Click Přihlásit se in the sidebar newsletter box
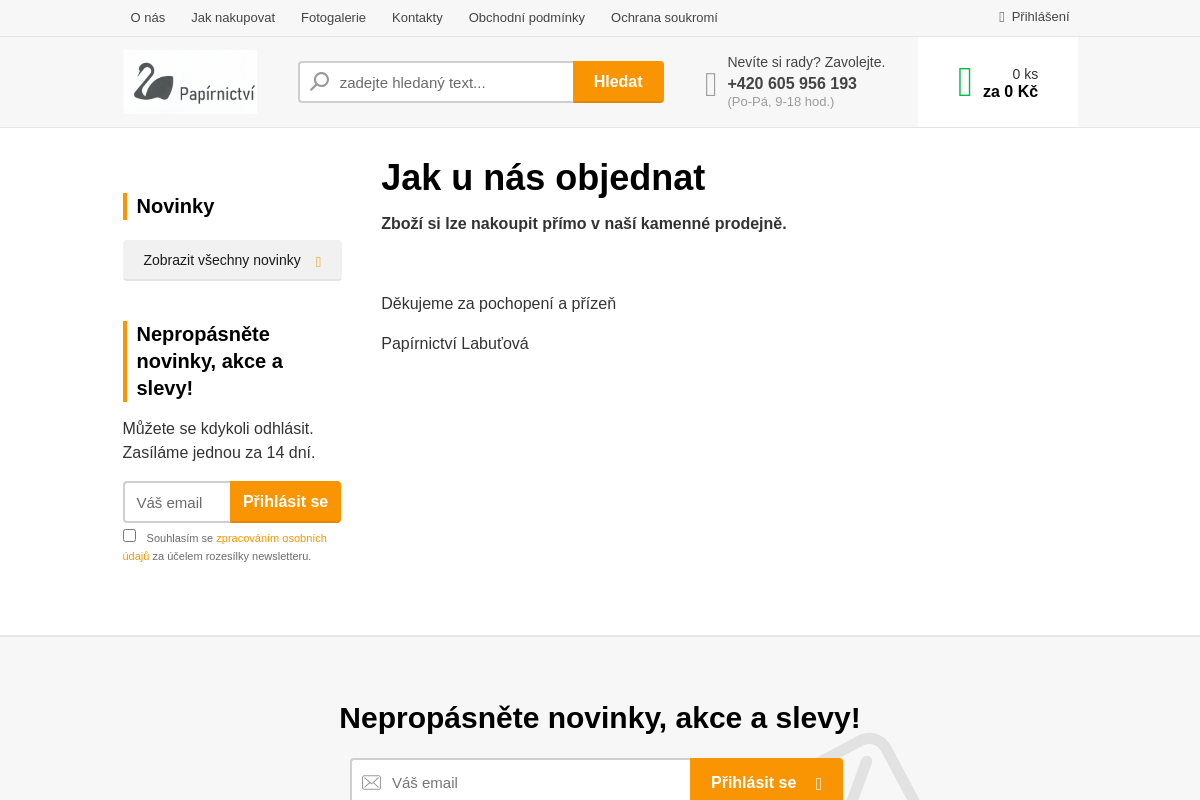Screen dimensions: 1200x800 pos(285,502)
